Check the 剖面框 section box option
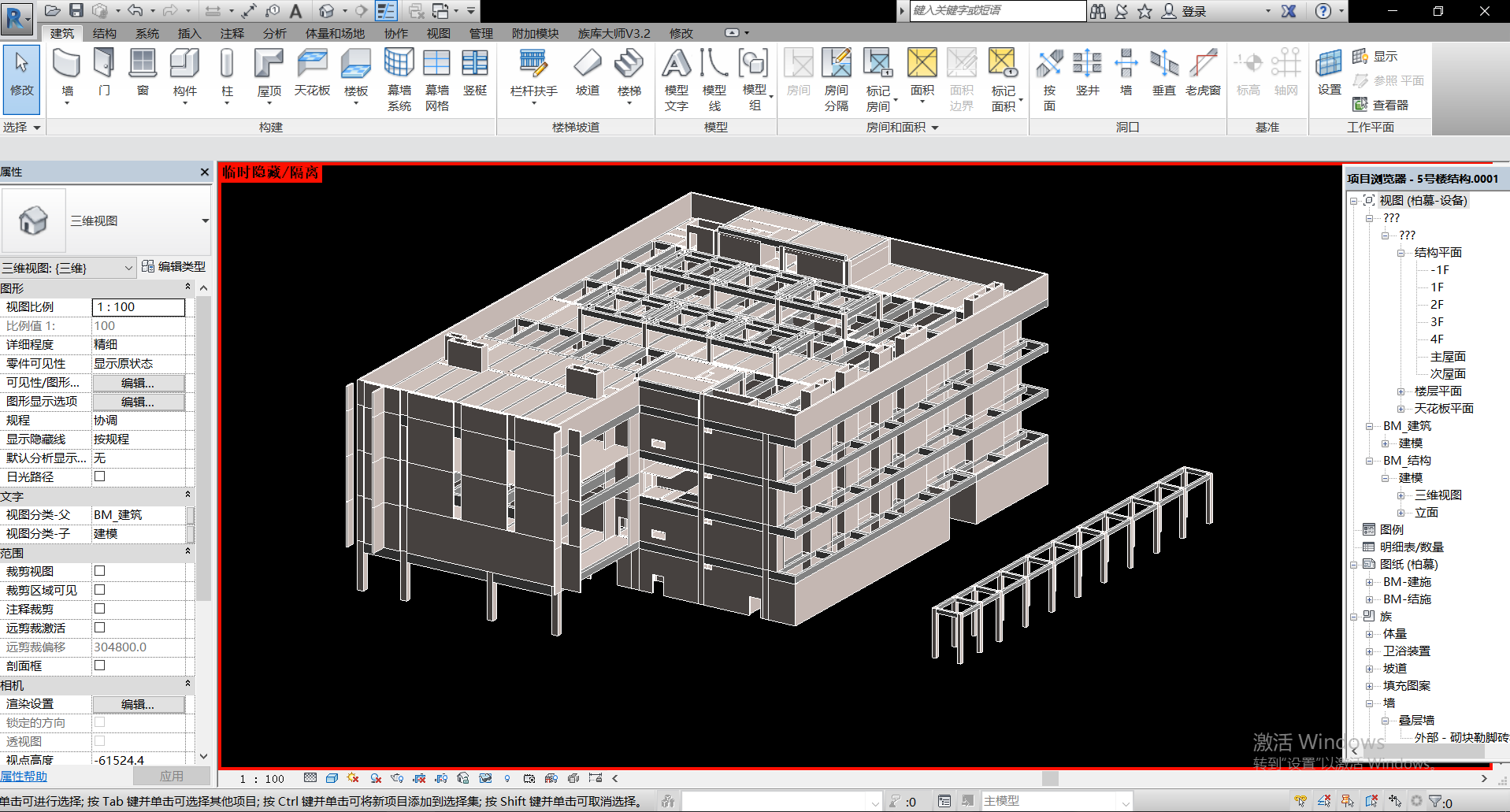Viewport: 1510px width, 812px height. point(99,666)
